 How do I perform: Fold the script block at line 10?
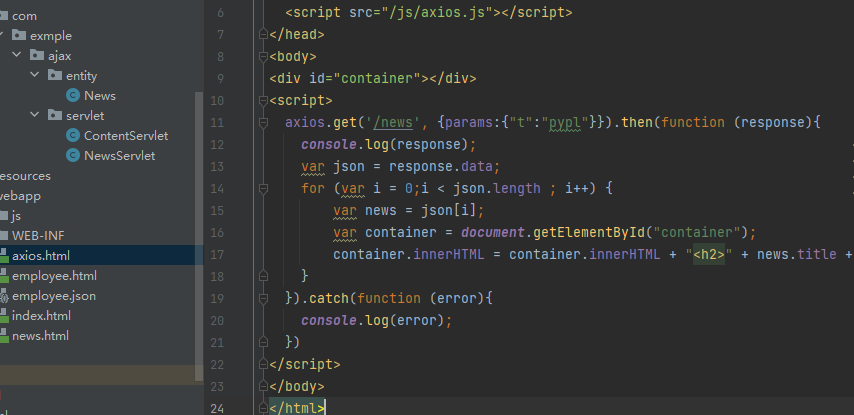click(x=262, y=100)
